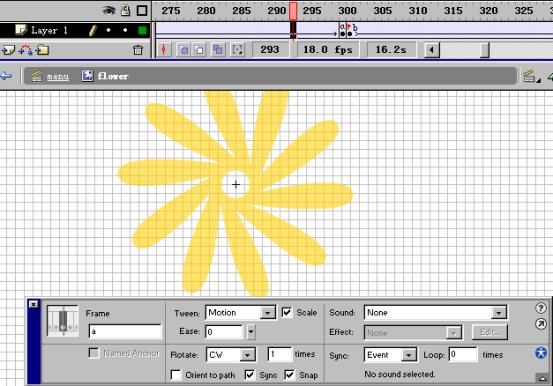This screenshot has width=553, height=386.
Task: Select the keyframe labeled b in timeline
Action: [350, 31]
